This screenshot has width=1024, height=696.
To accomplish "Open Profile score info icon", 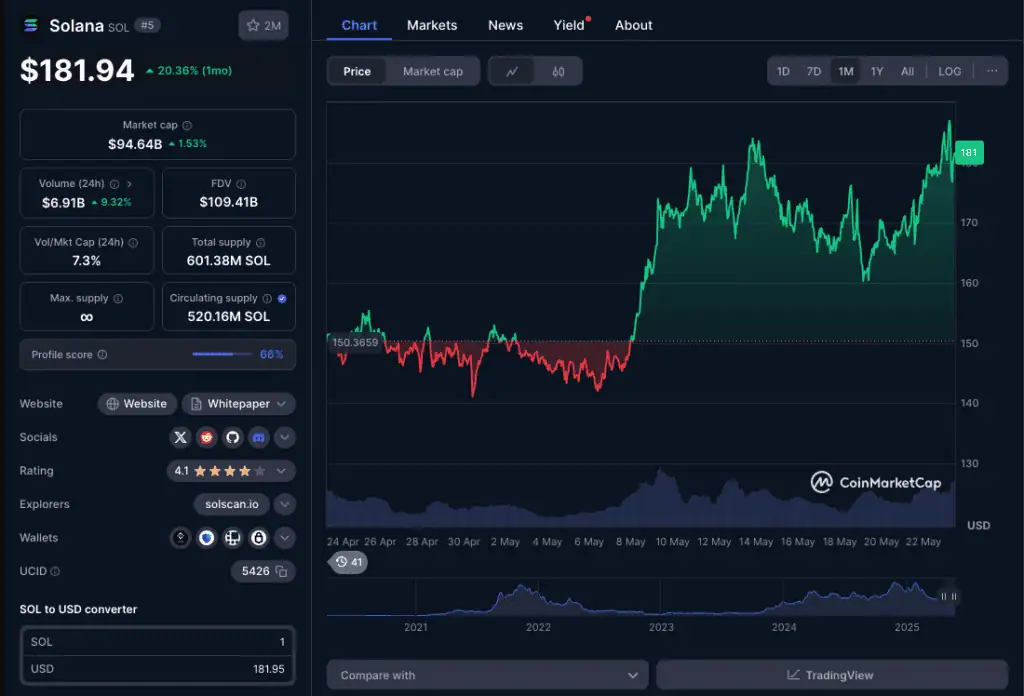I will (x=103, y=355).
